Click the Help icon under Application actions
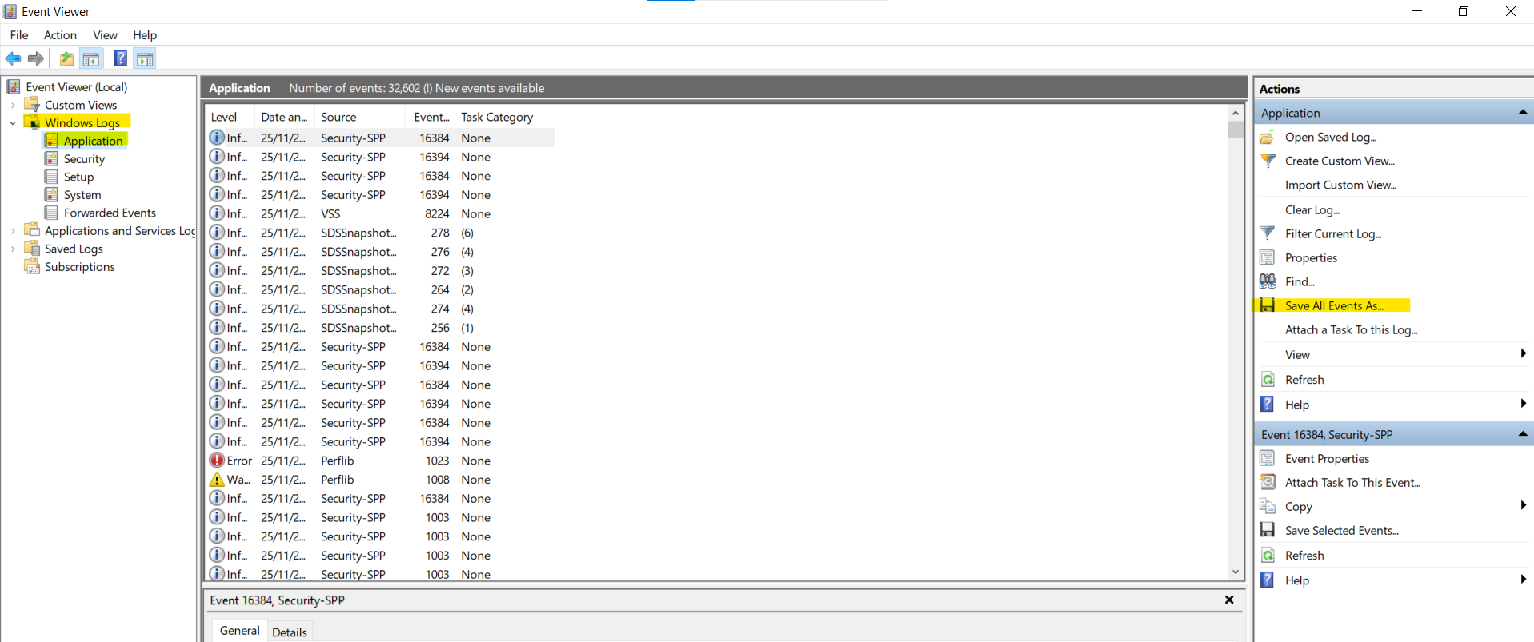 [x=1267, y=404]
